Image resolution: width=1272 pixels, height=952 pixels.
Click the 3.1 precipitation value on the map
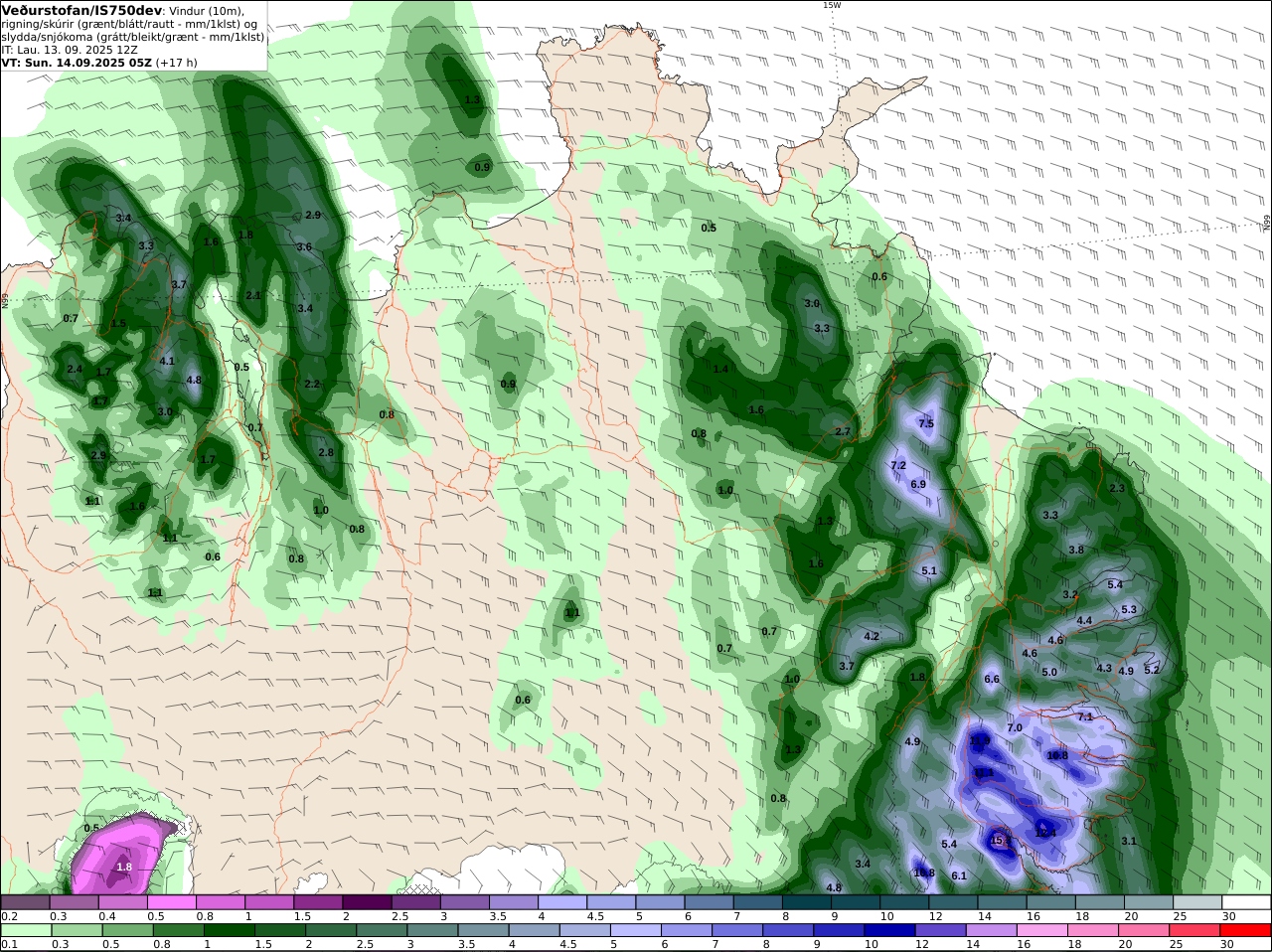[1129, 841]
